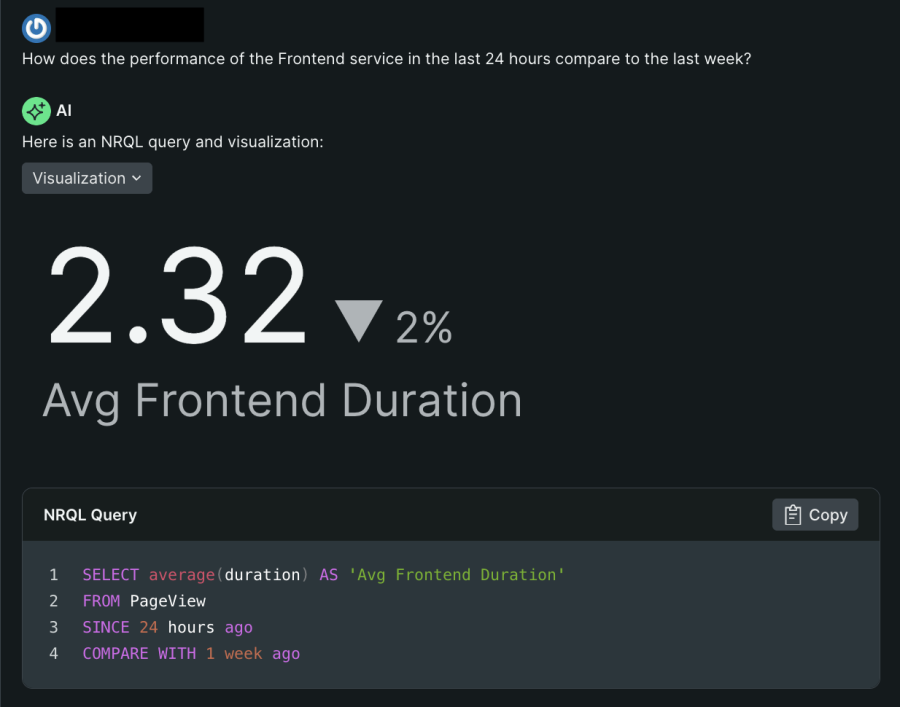Viewport: 900px width, 707px height.
Task: Click the SINCE 24 hours ago line
Action: point(167,627)
